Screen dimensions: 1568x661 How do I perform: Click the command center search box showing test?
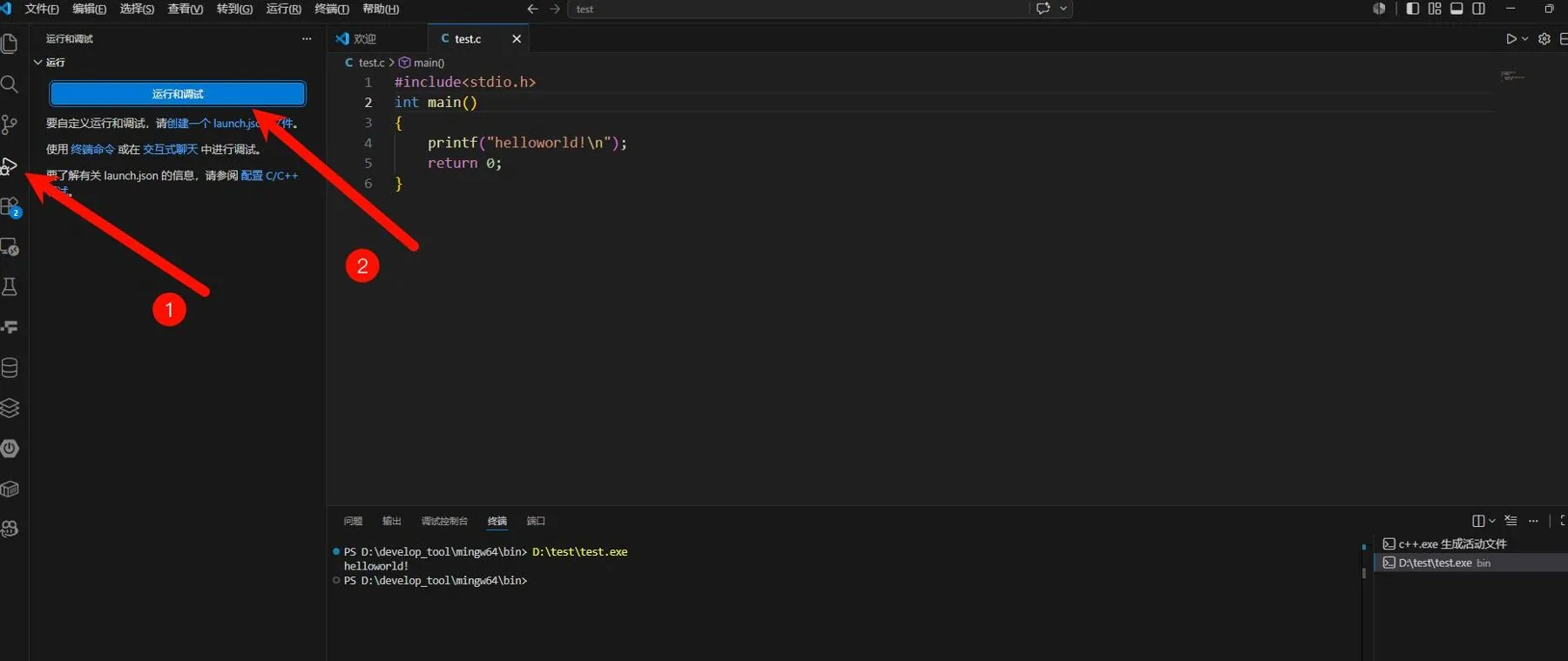[799, 9]
